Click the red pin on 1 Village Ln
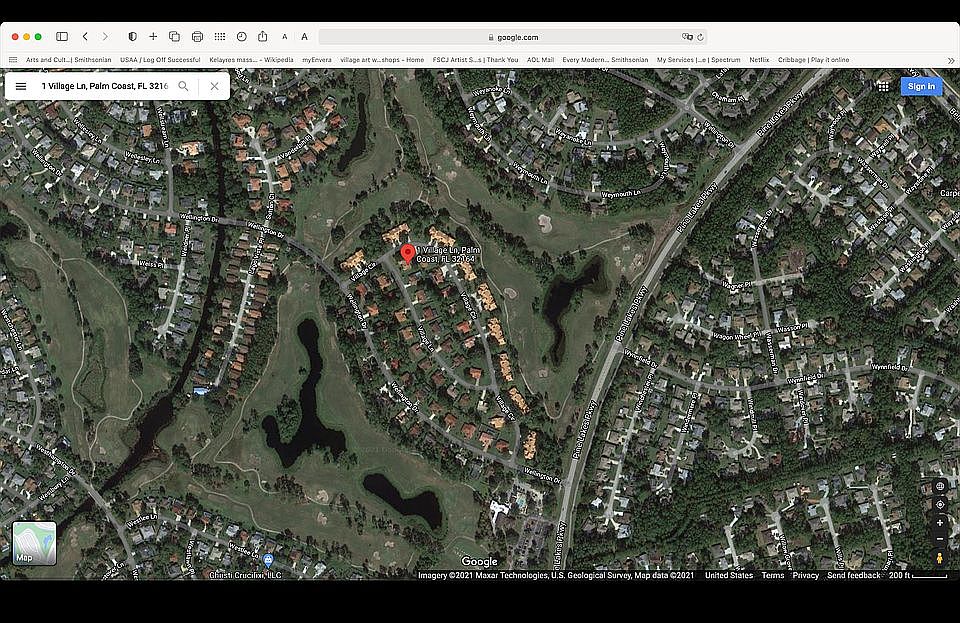960x623 pixels. coord(407,253)
